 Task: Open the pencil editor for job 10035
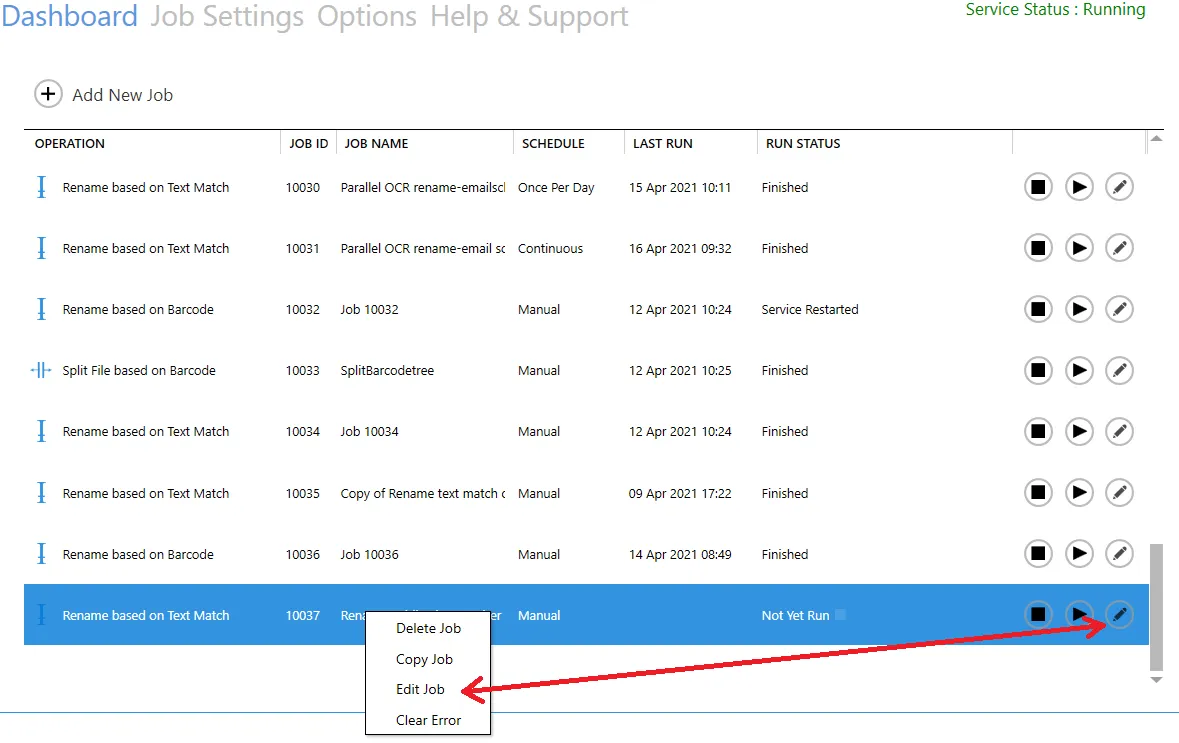point(1120,493)
